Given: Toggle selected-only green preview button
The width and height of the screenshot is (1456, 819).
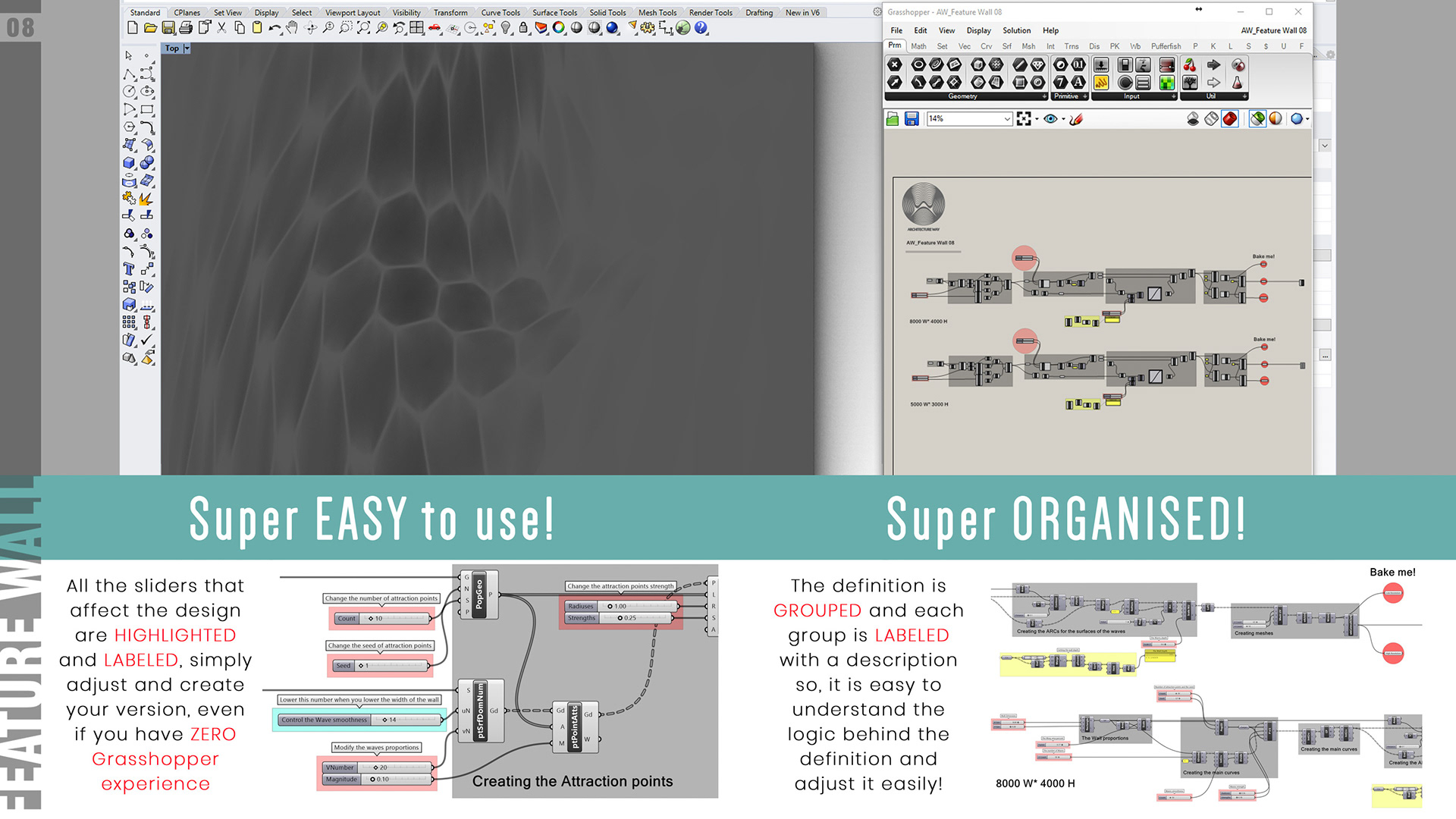Looking at the screenshot, I should (x=1257, y=119).
